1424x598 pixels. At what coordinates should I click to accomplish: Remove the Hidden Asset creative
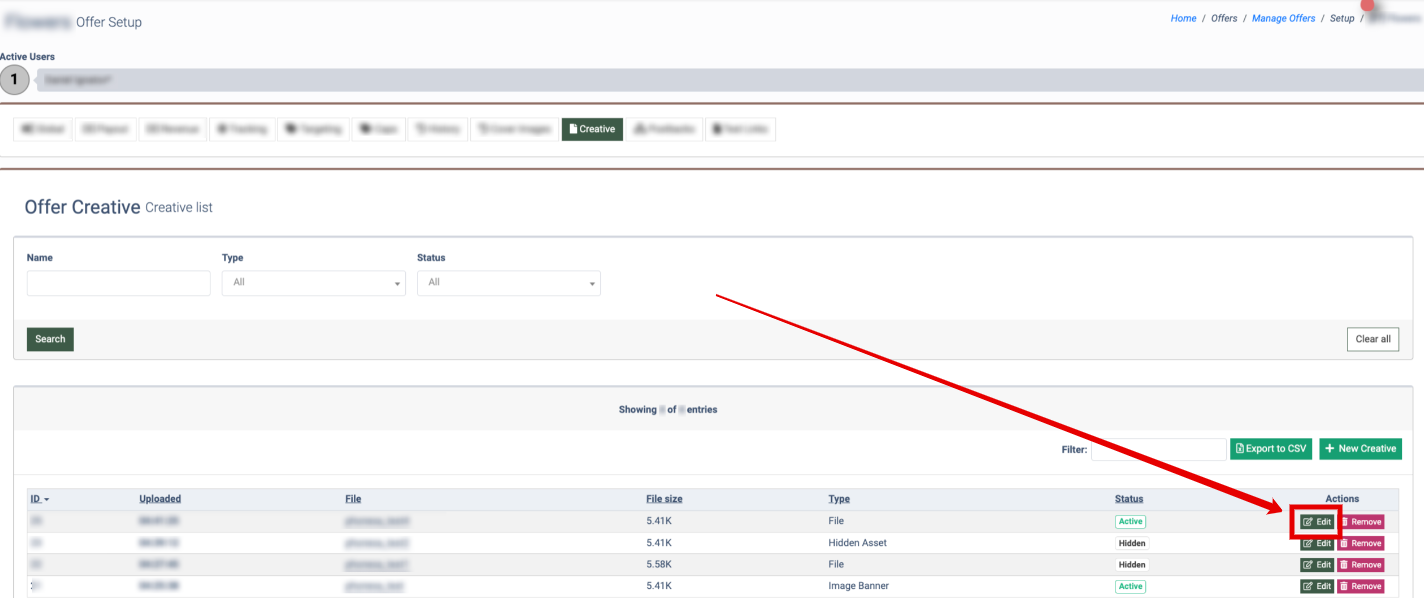(1361, 543)
